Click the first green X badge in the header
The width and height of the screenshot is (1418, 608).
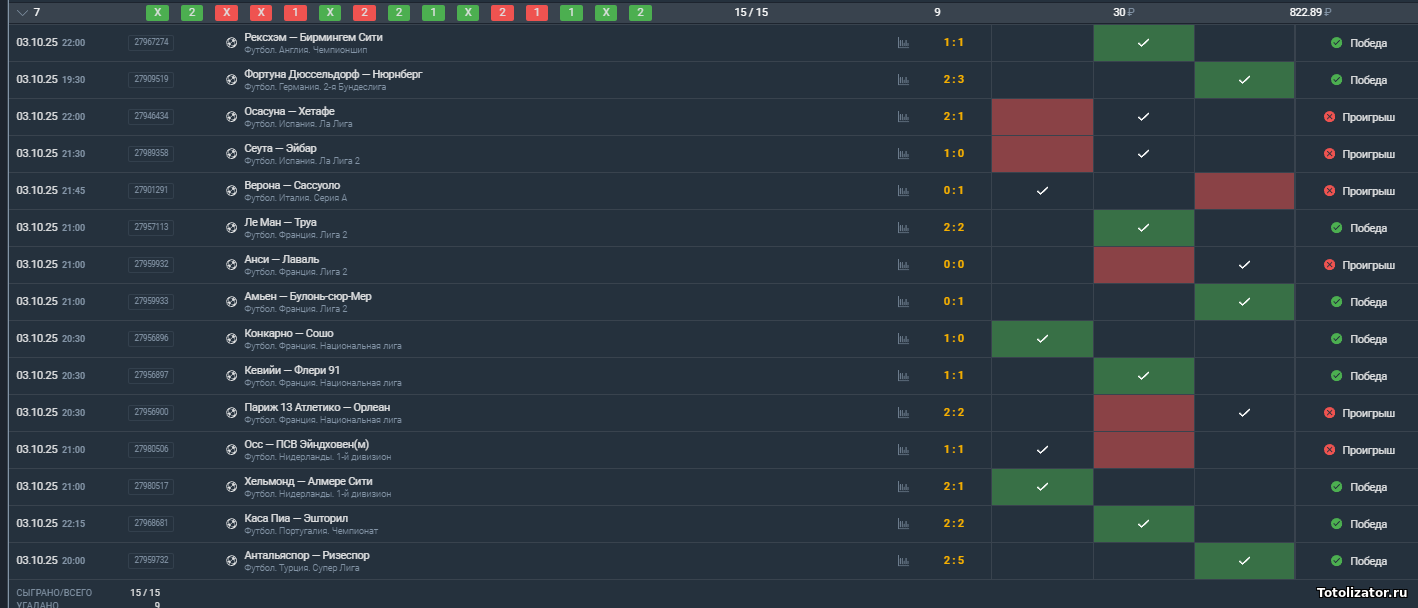[158, 13]
